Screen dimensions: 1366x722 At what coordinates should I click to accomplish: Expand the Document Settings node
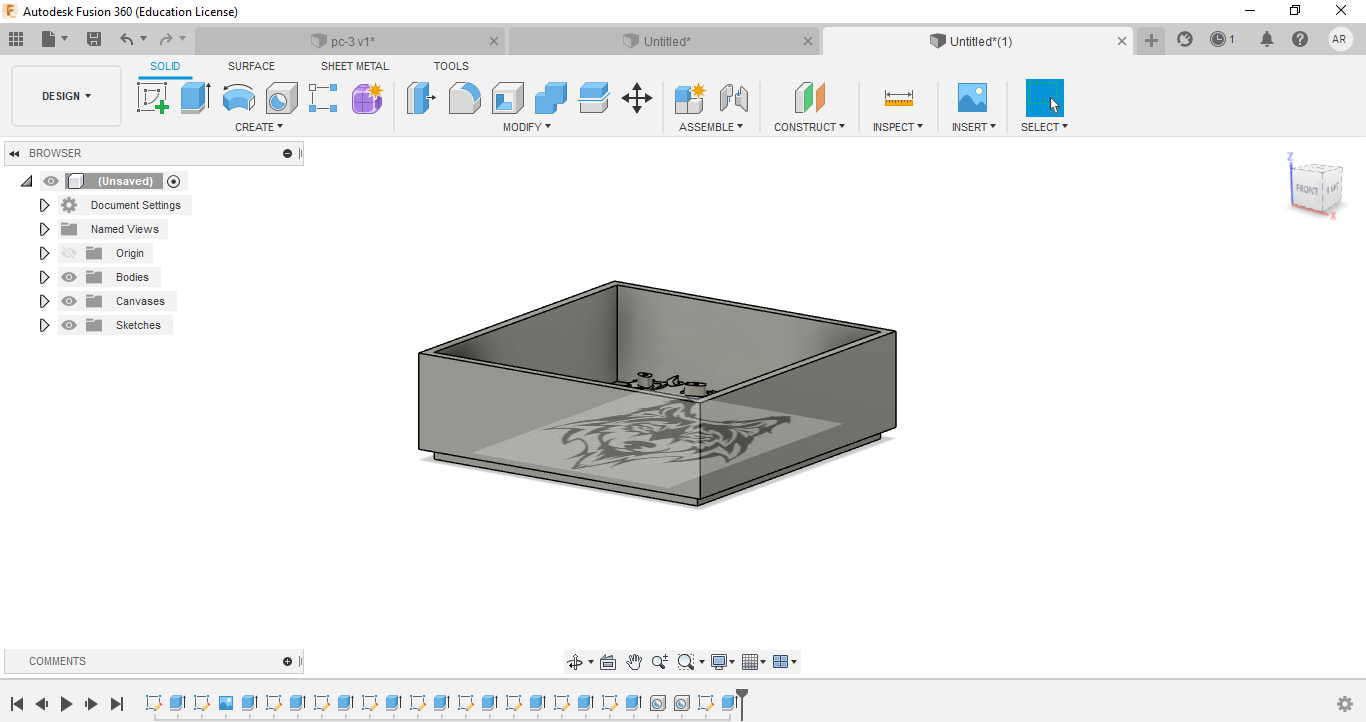[44, 205]
